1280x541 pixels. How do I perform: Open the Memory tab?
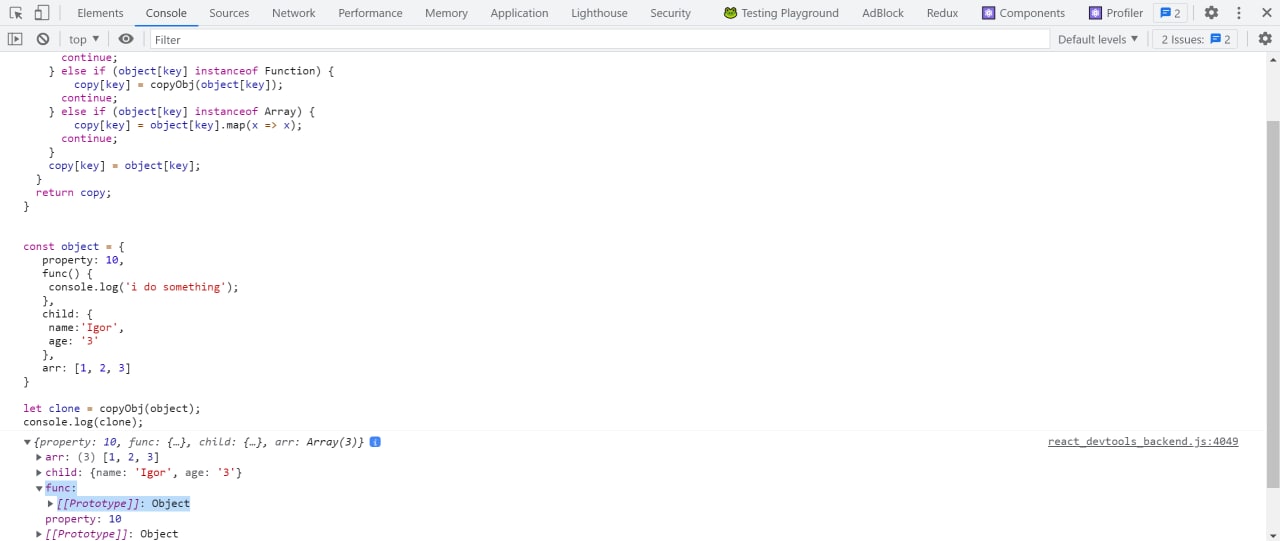pyautogui.click(x=446, y=13)
